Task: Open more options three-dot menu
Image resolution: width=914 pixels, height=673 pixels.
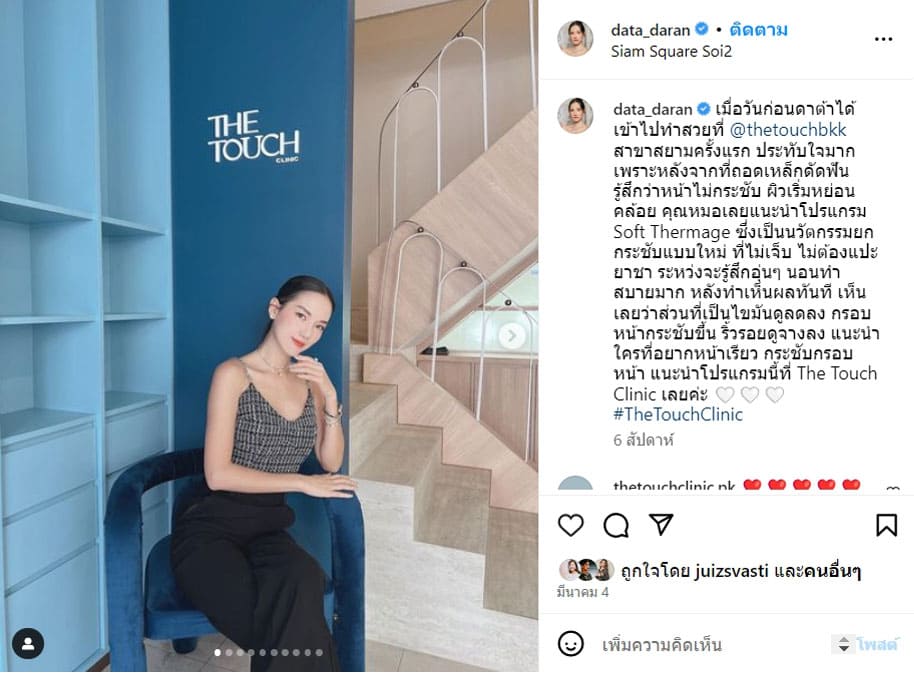Action: tap(883, 39)
